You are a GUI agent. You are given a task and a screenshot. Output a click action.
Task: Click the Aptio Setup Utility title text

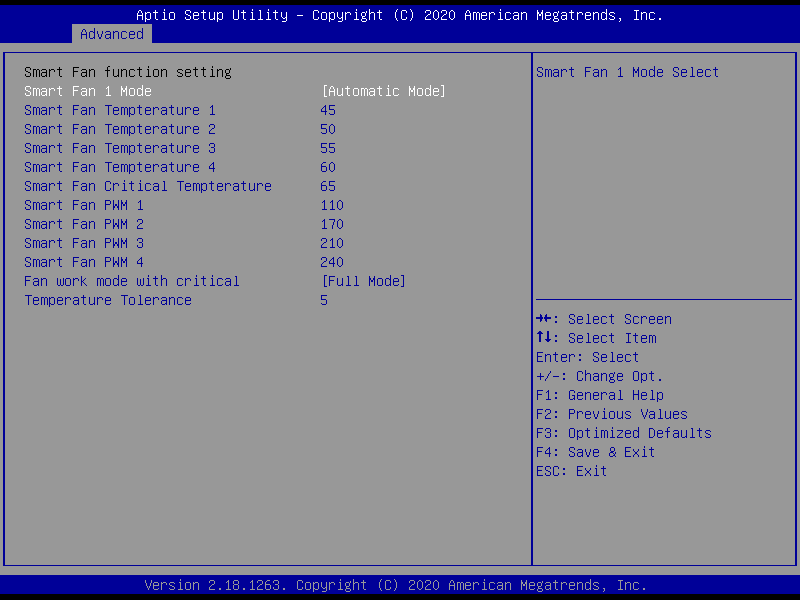(399, 15)
